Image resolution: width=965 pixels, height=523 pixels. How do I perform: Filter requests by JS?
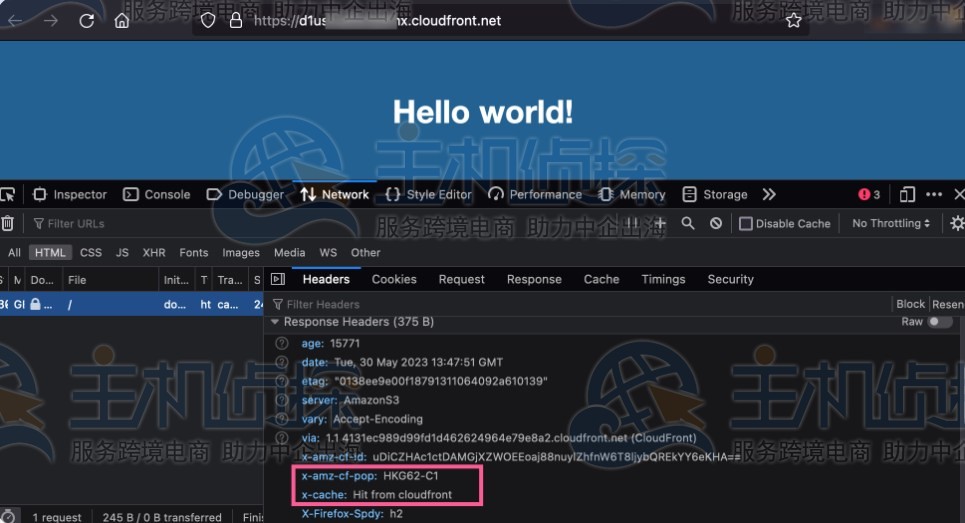tap(122, 252)
